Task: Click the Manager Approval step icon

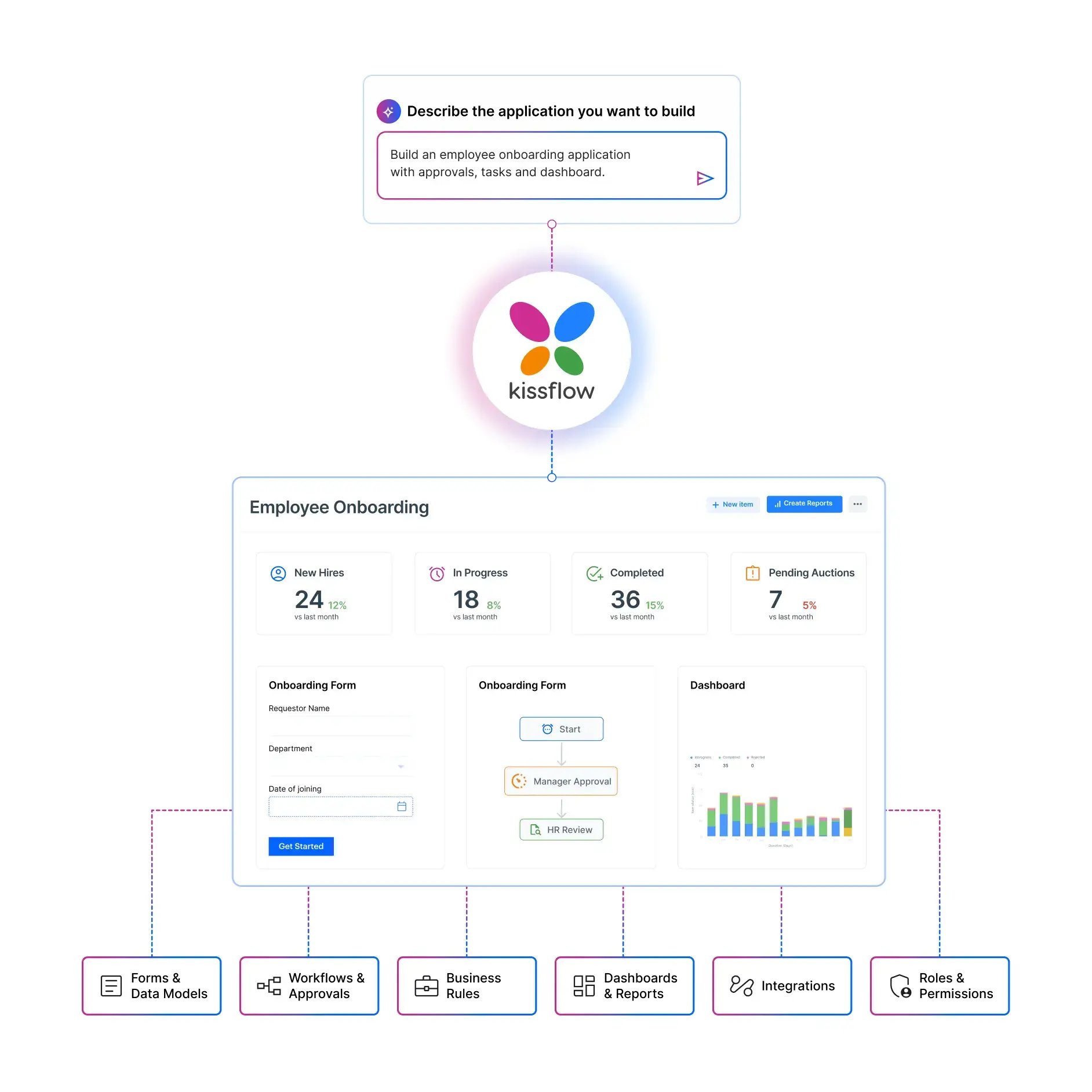Action: (519, 781)
